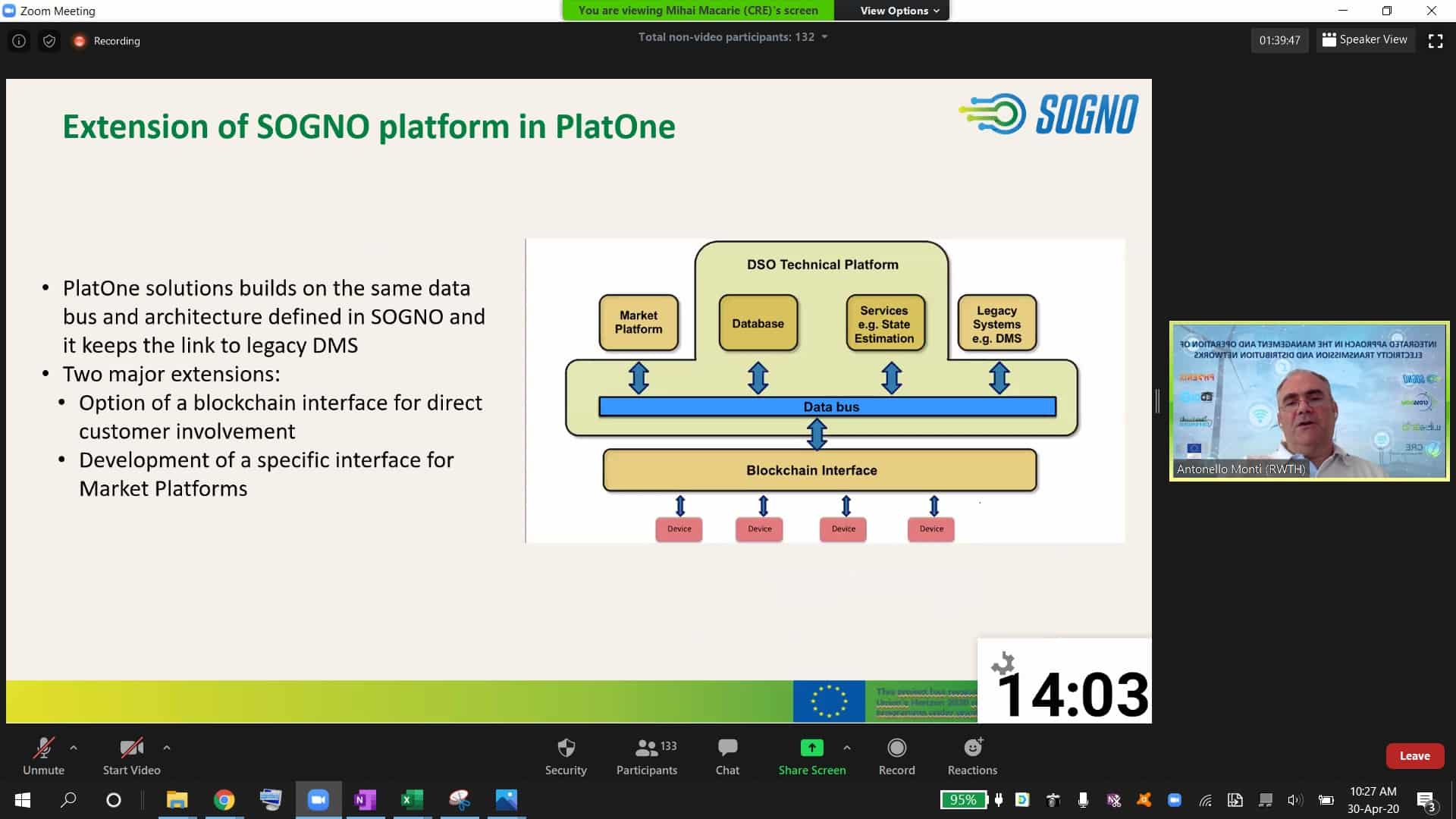Open Photos app from taskbar
The width and height of the screenshot is (1456, 819).
point(507,800)
